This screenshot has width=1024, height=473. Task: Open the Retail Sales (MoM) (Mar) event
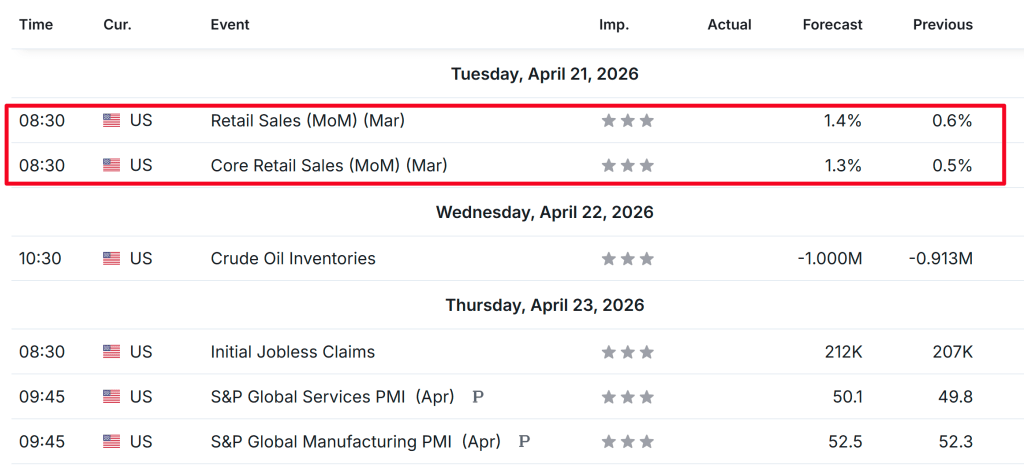coord(307,121)
